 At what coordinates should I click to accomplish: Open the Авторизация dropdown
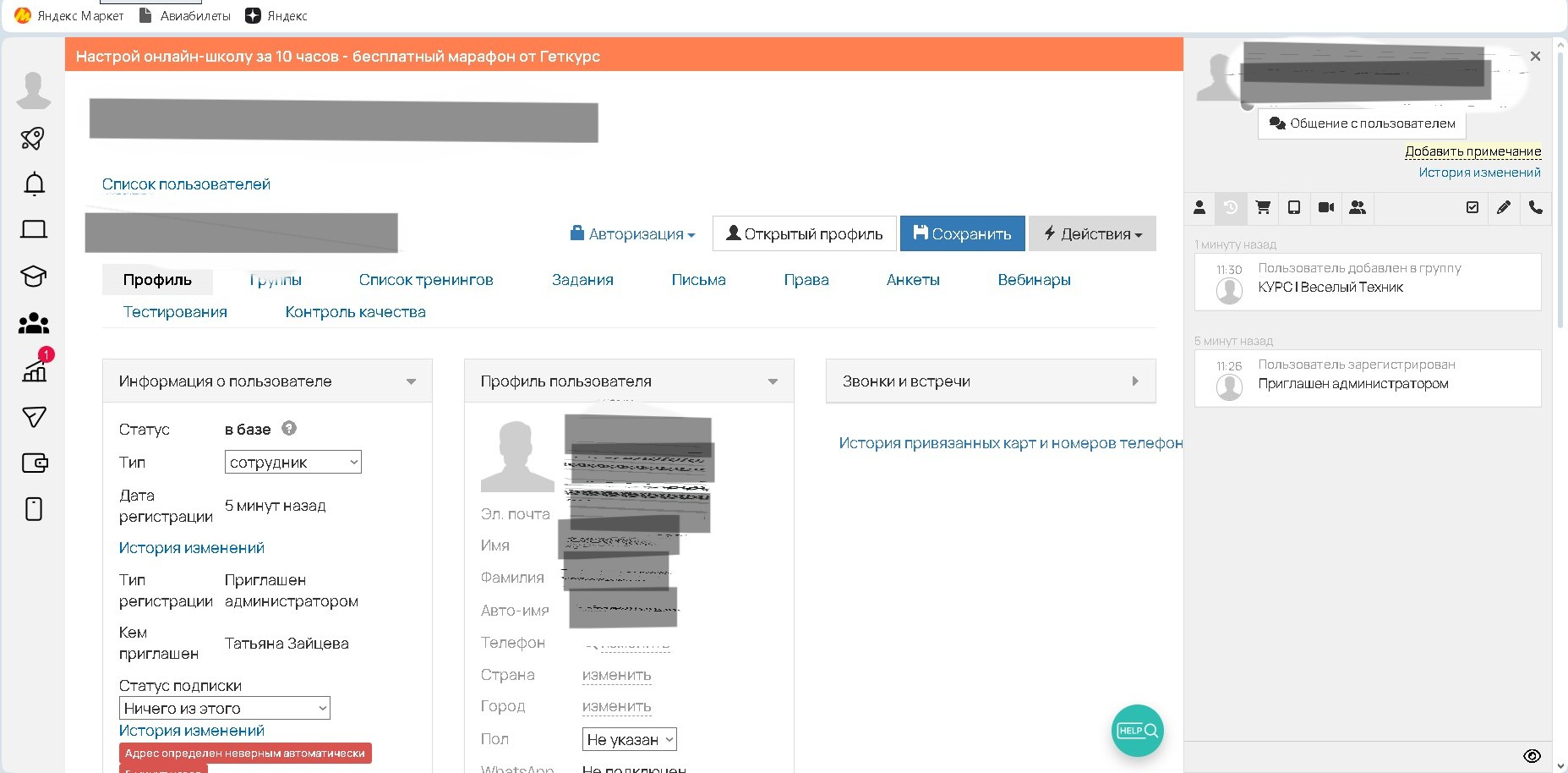pyautogui.click(x=633, y=233)
